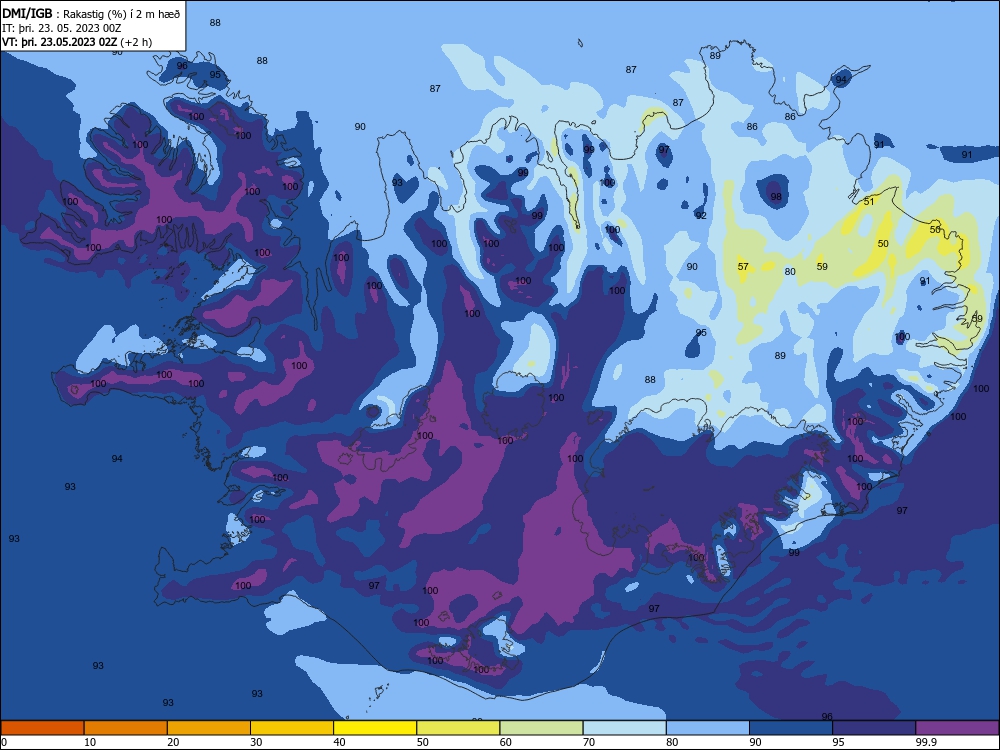Click the '0' label at the legend start
Screen dimensions: 1000x750
pos(4,742)
